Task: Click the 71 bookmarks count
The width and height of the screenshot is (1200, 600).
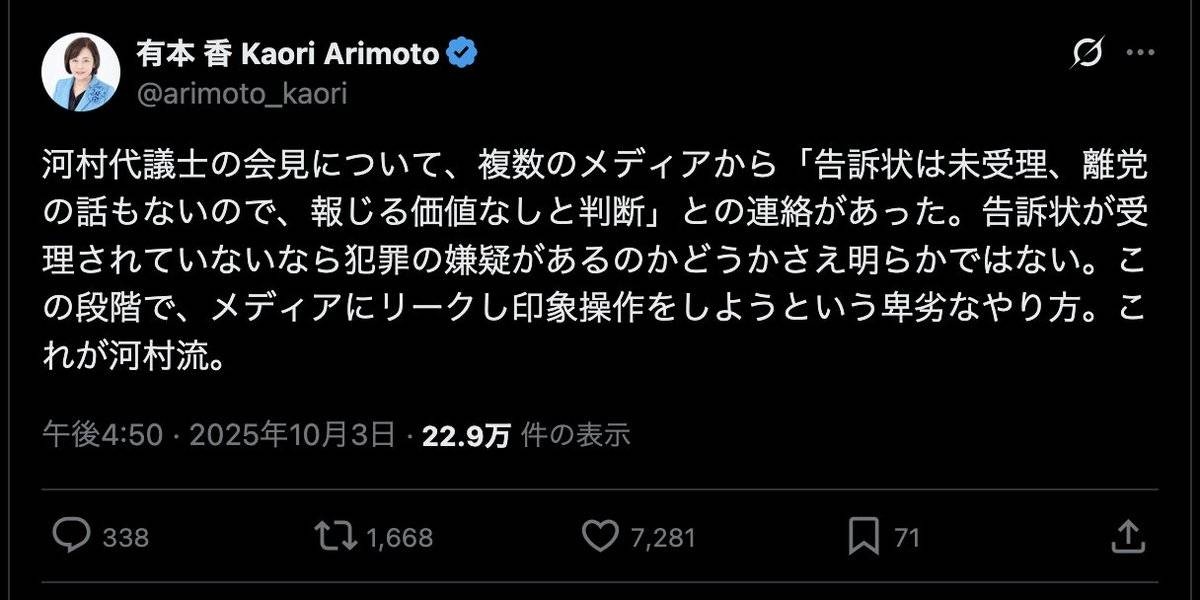Action: [906, 538]
